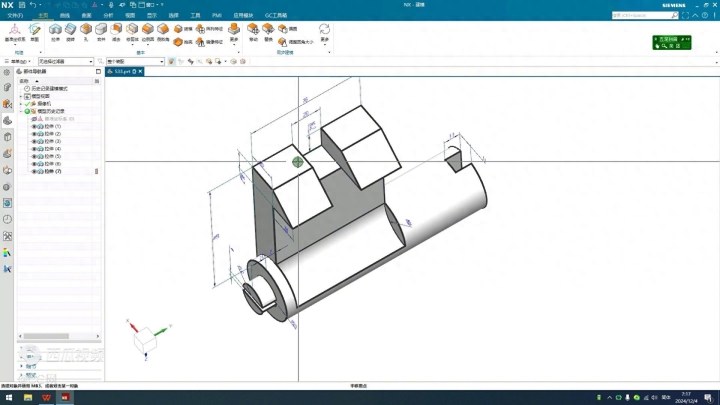The image size is (720, 405).
Task: Click the Help question mark icon
Action: (705, 15)
